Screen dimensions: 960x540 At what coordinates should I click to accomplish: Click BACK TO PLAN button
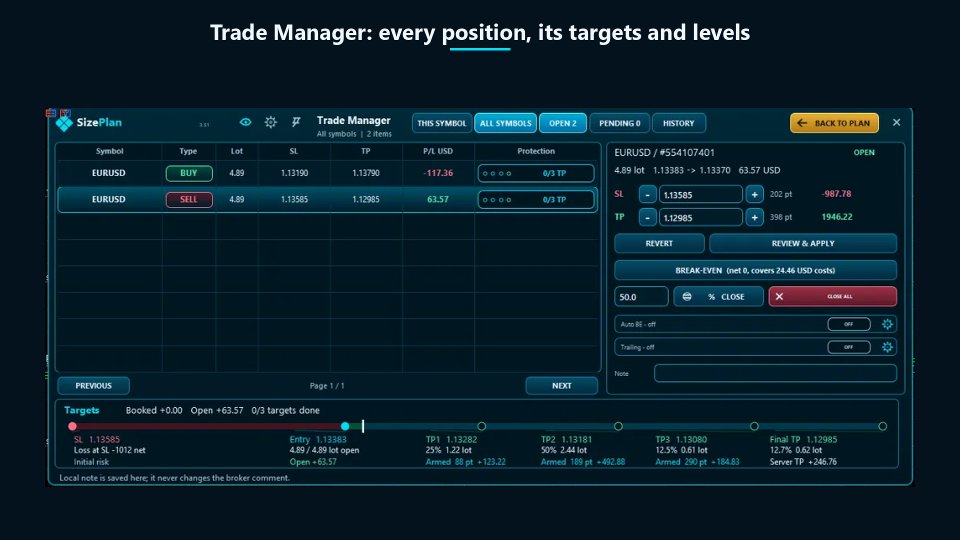[834, 123]
